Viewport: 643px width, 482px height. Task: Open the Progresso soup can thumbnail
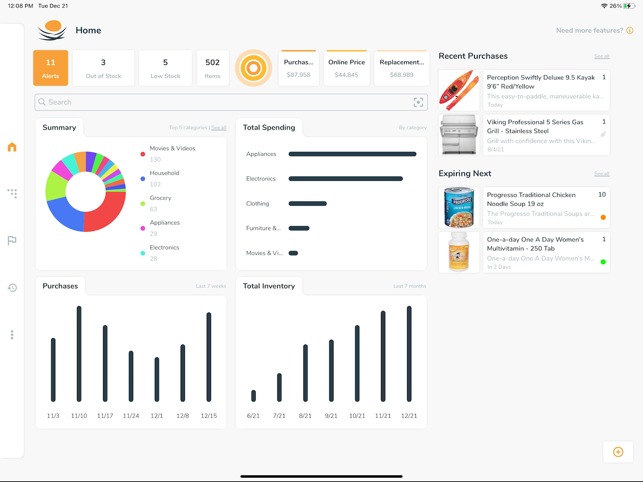458,207
